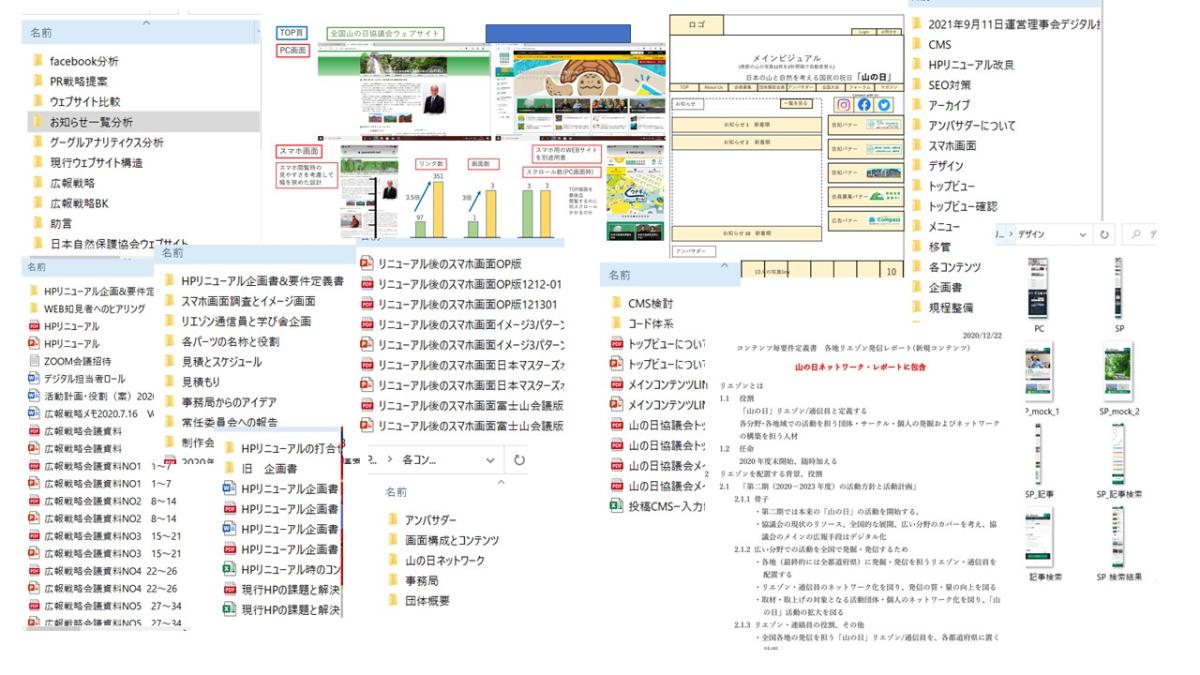
Task: Select WEB知見者へのヒアリング folder
Action: point(88,308)
